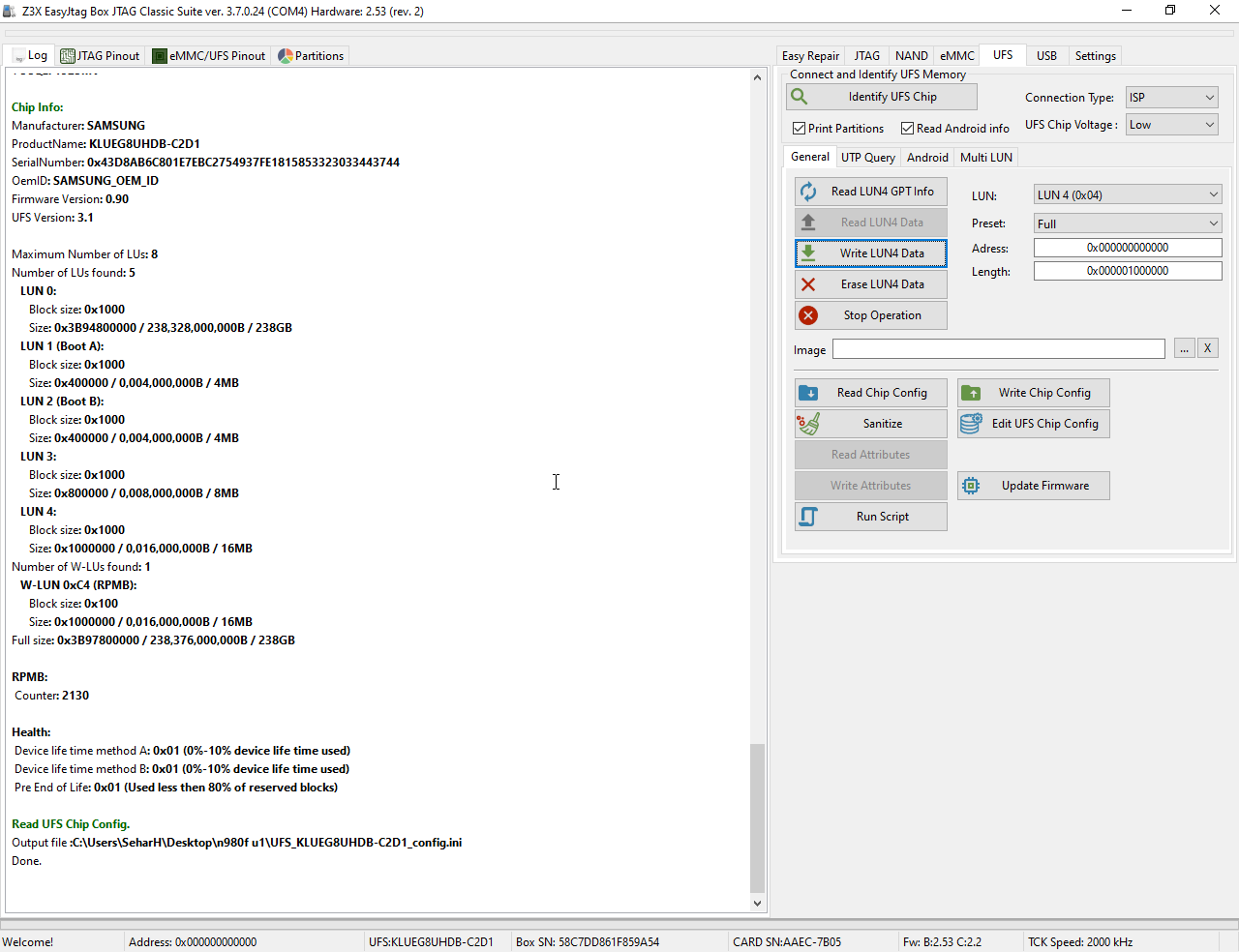Viewport: 1239px width, 952px height.
Task: Switch to the JTAG tab
Action: 867,56
